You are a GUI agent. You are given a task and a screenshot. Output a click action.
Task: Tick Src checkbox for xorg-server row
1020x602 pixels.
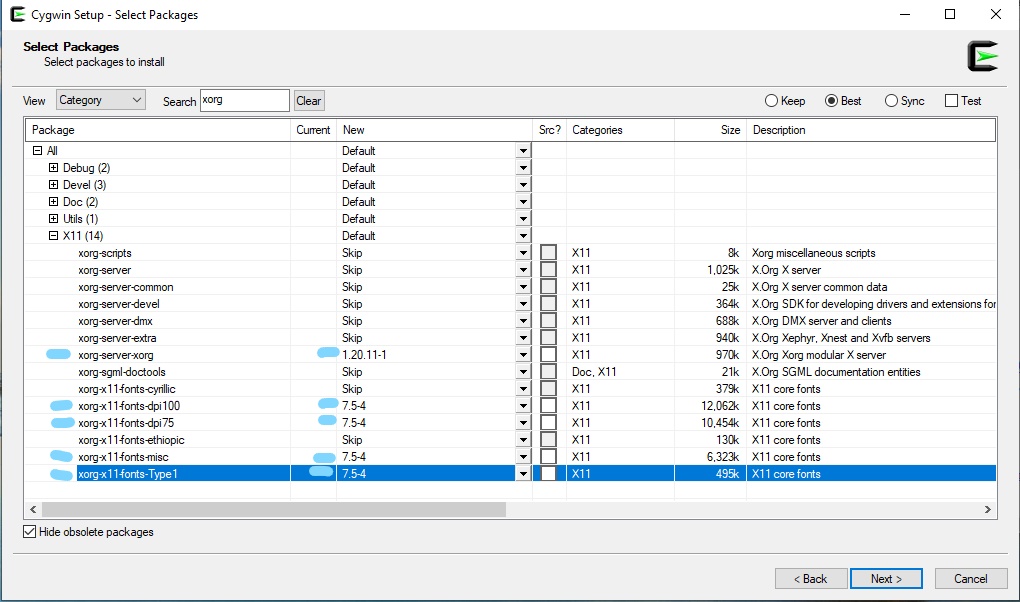tap(549, 269)
